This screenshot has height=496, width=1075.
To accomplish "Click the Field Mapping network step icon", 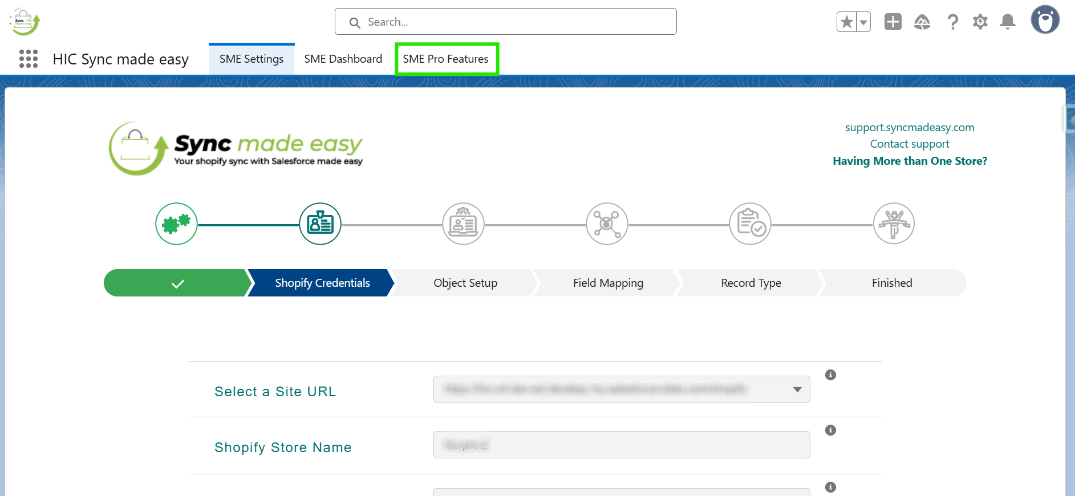I will pyautogui.click(x=607, y=224).
